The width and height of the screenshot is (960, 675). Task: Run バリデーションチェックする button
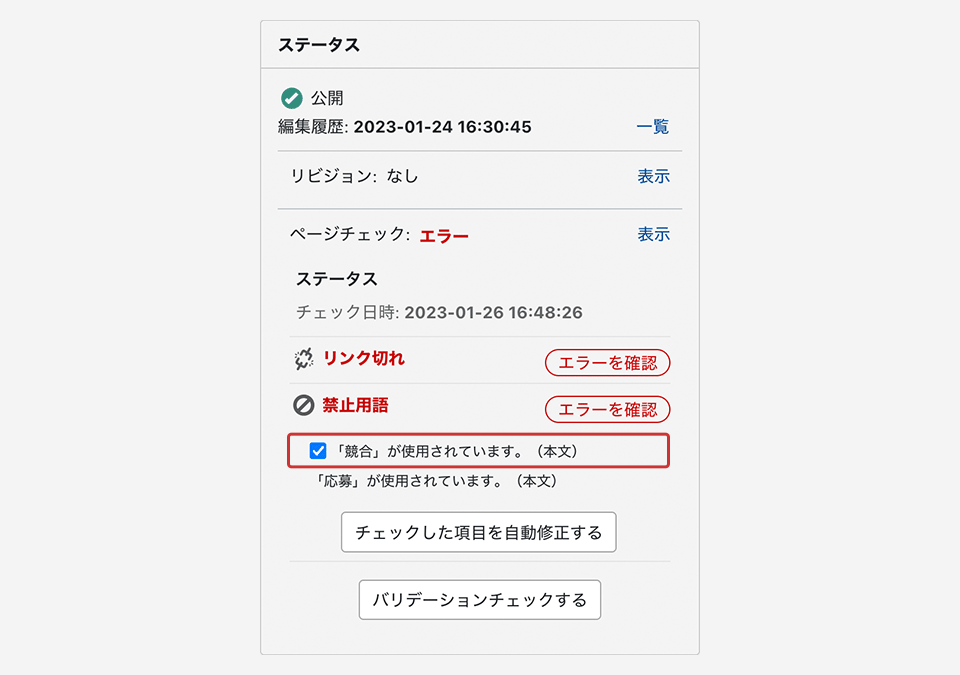(x=479, y=600)
